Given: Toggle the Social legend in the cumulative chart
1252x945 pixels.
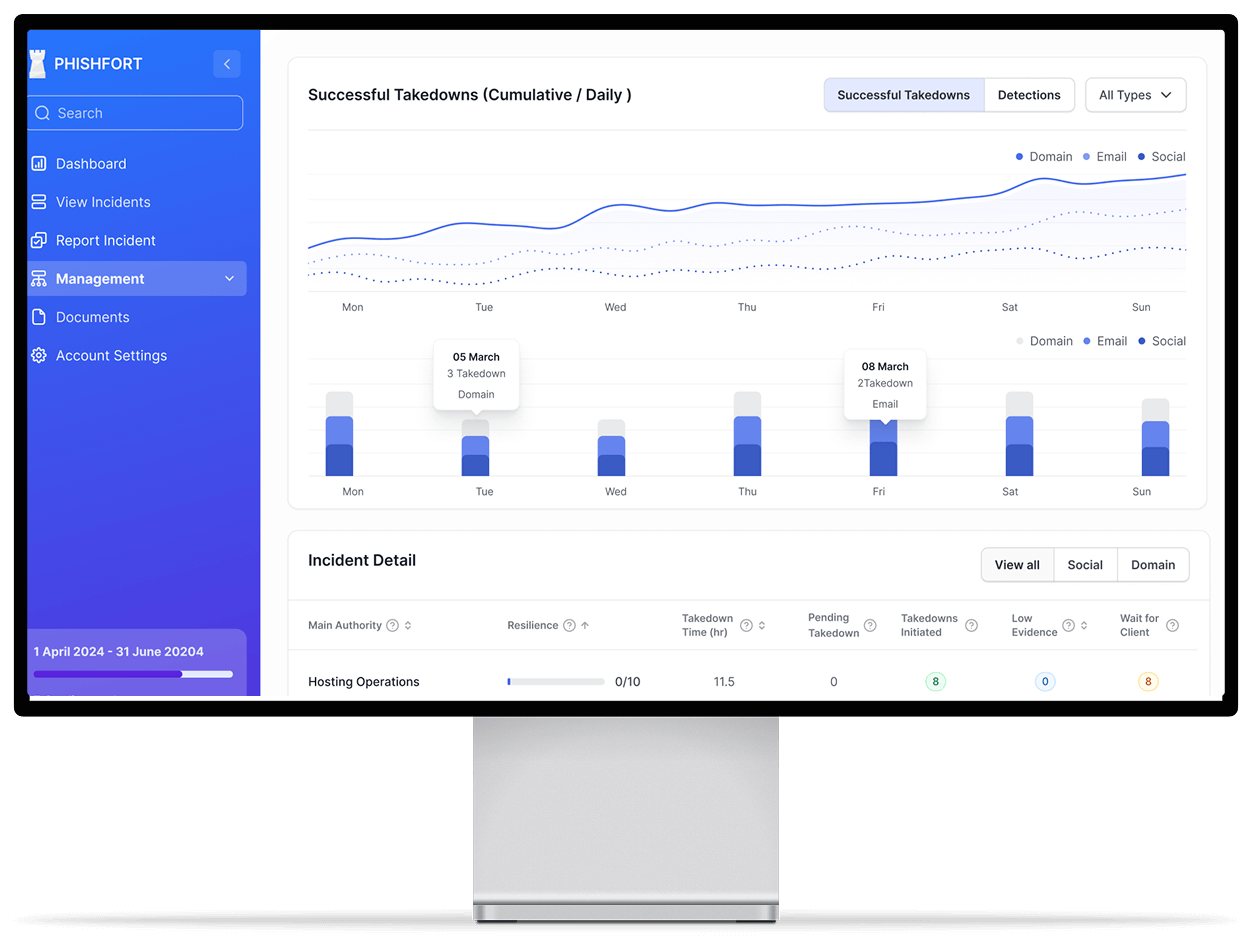Looking at the screenshot, I should pos(1161,156).
